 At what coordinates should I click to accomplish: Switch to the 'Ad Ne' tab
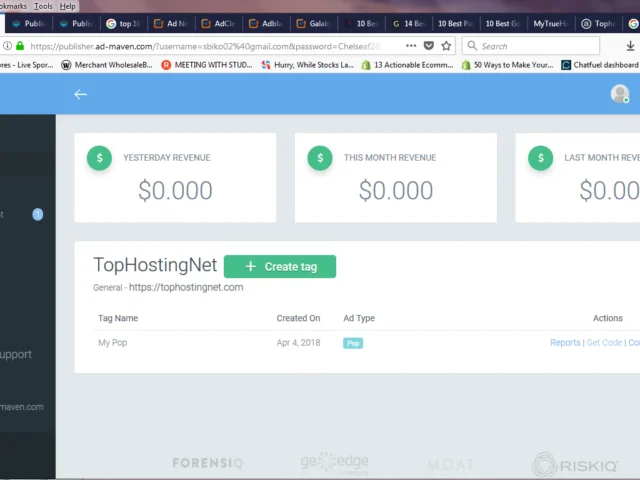[x=171, y=24]
